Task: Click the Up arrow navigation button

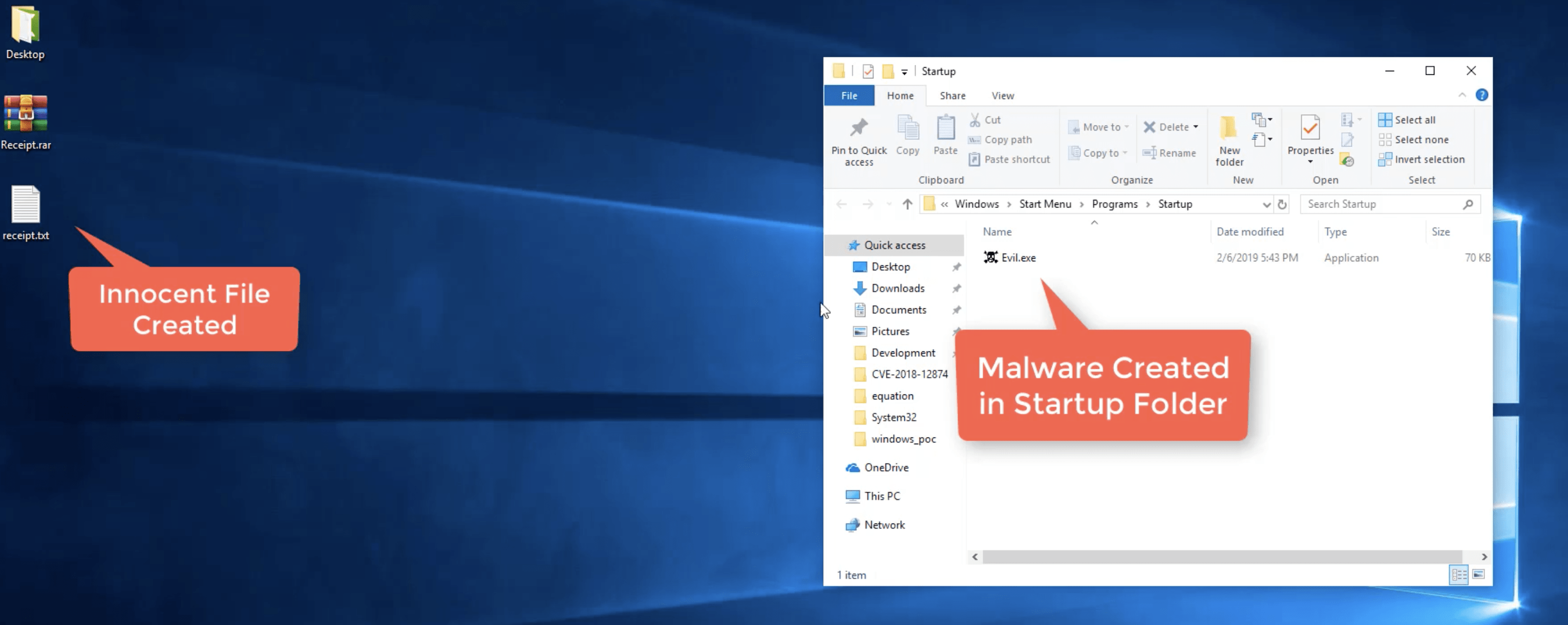Action: click(x=907, y=204)
